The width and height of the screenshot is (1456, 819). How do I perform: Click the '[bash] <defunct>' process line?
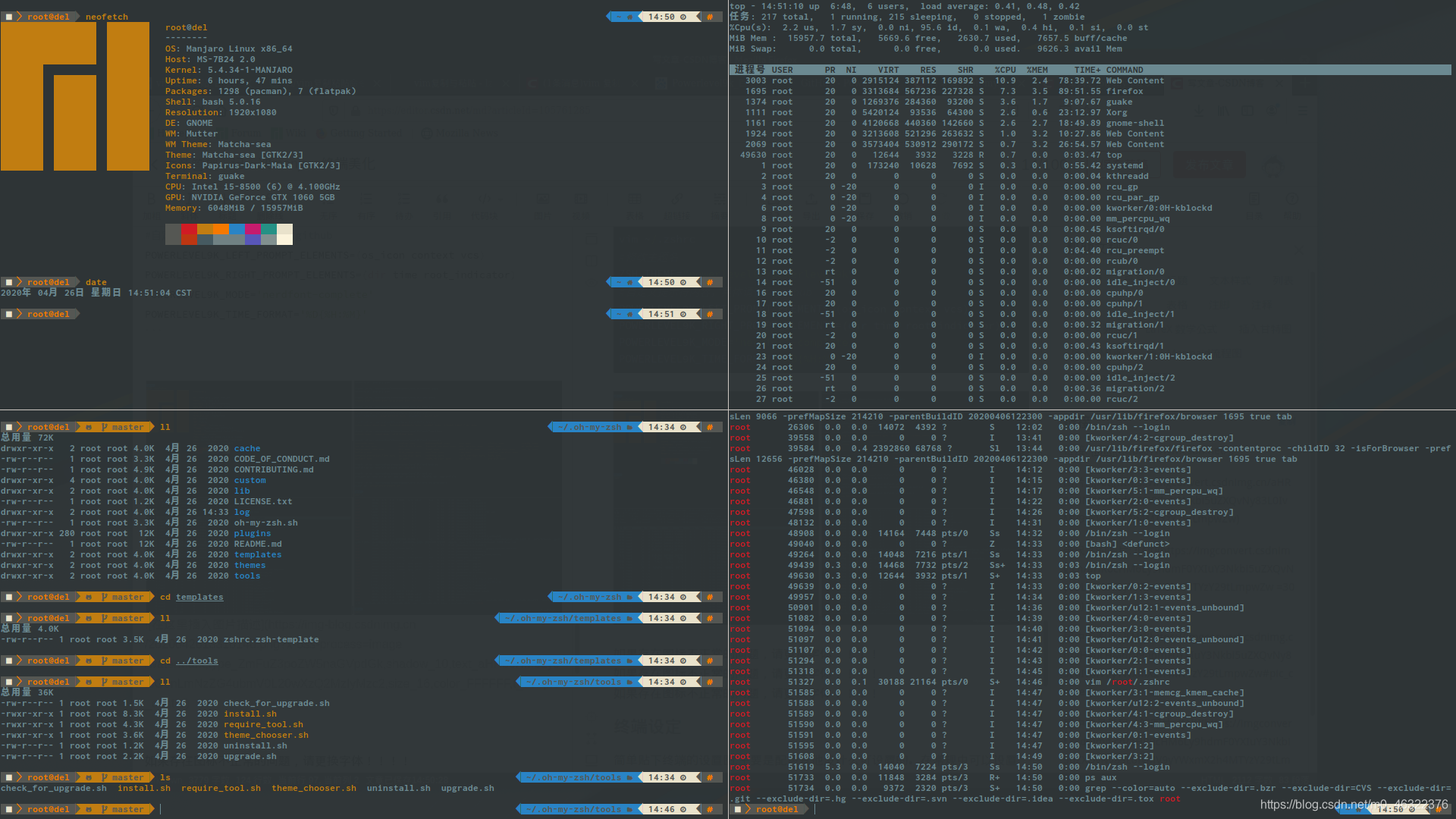[x=949, y=544]
